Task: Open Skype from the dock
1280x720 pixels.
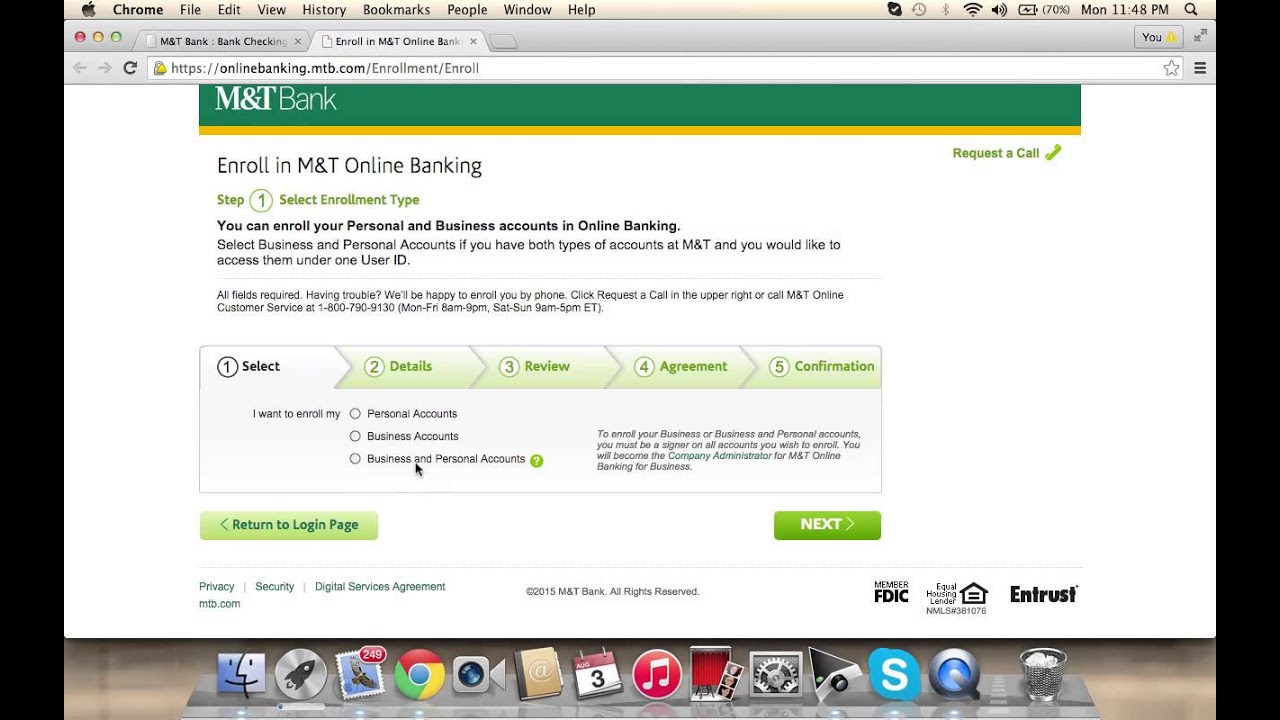Action: pyautogui.click(x=894, y=675)
